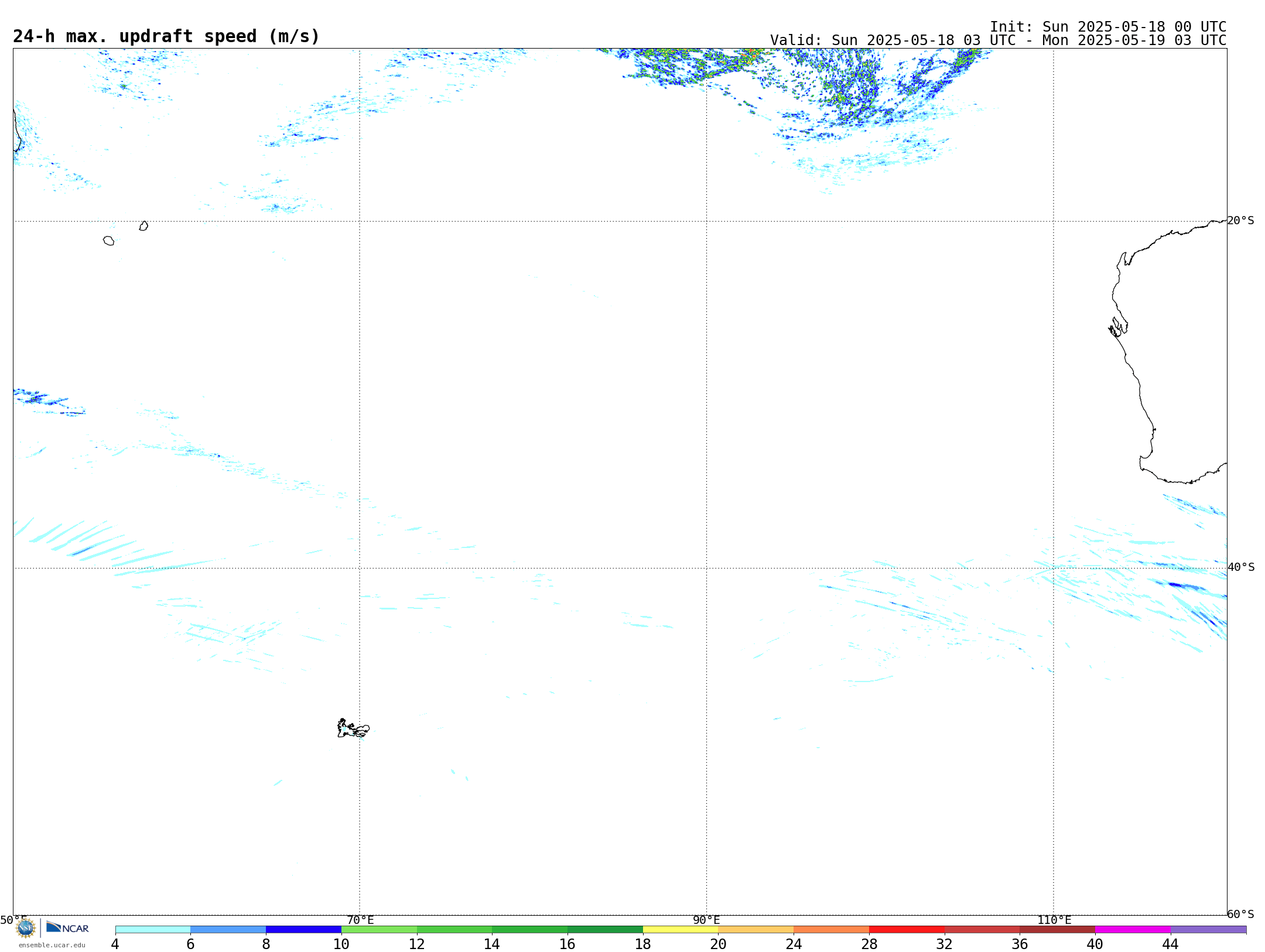Click the "20°S" latitude label

1240,221
